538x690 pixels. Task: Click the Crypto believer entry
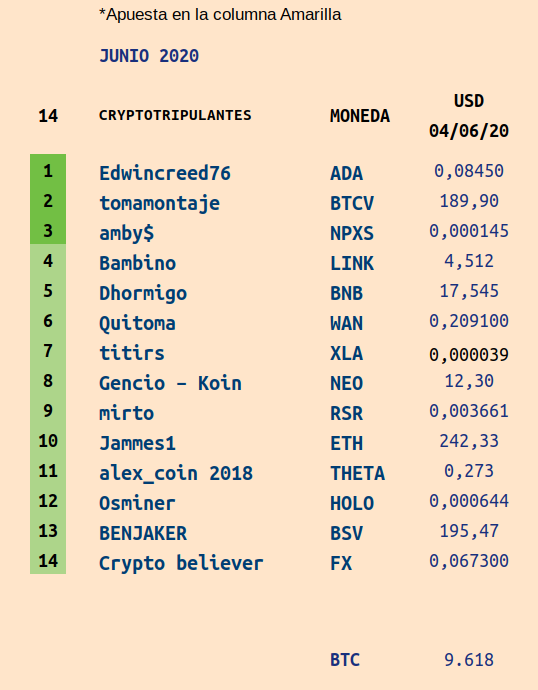[181, 563]
